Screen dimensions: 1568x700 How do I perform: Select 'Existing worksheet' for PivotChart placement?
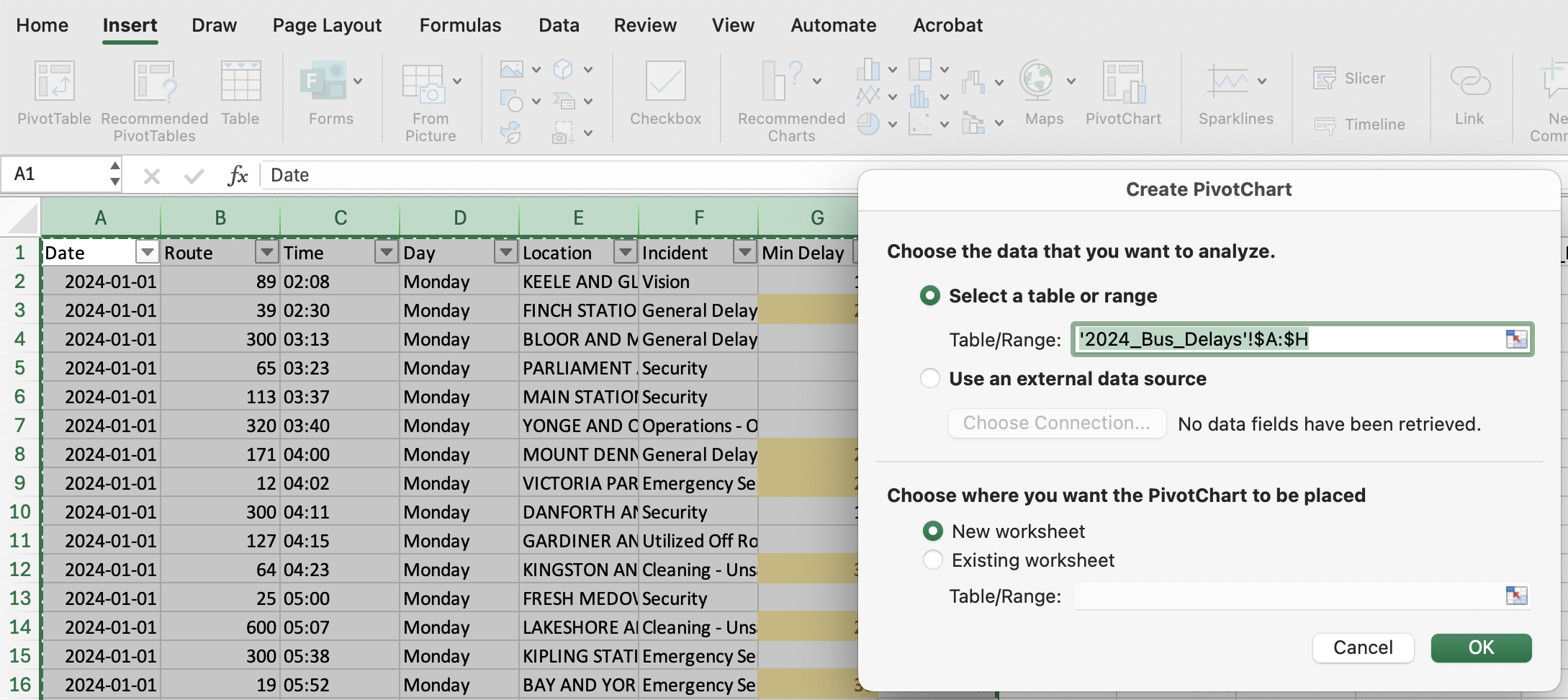pyautogui.click(x=932, y=560)
